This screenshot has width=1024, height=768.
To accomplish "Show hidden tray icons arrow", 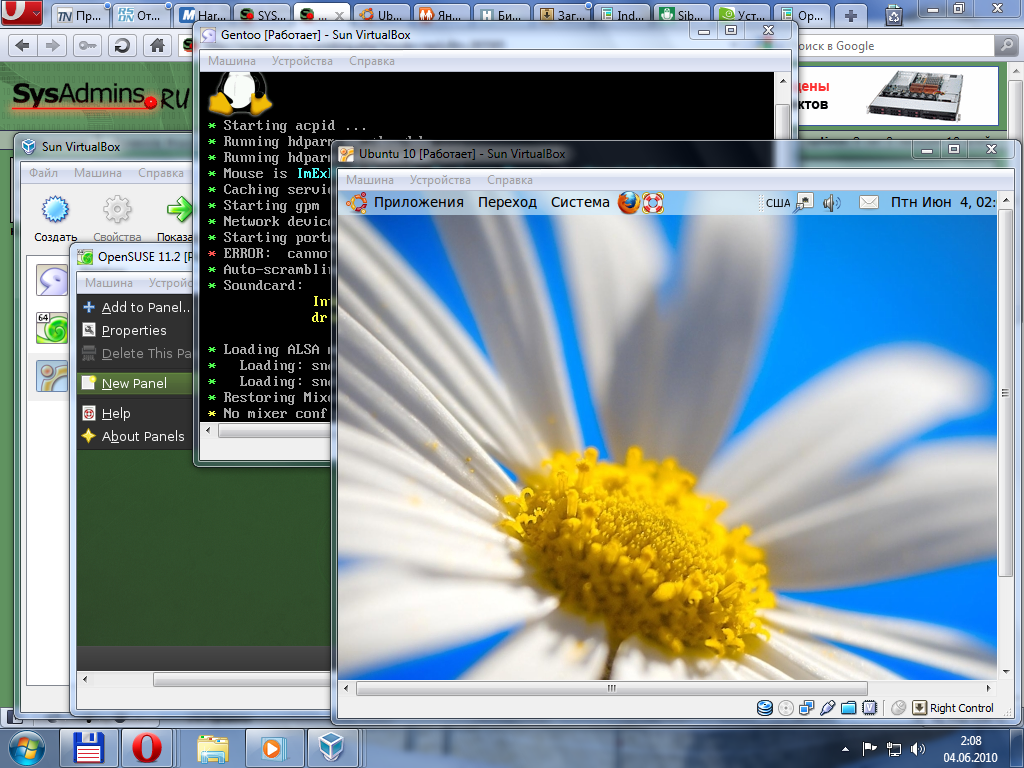I will tap(846, 749).
